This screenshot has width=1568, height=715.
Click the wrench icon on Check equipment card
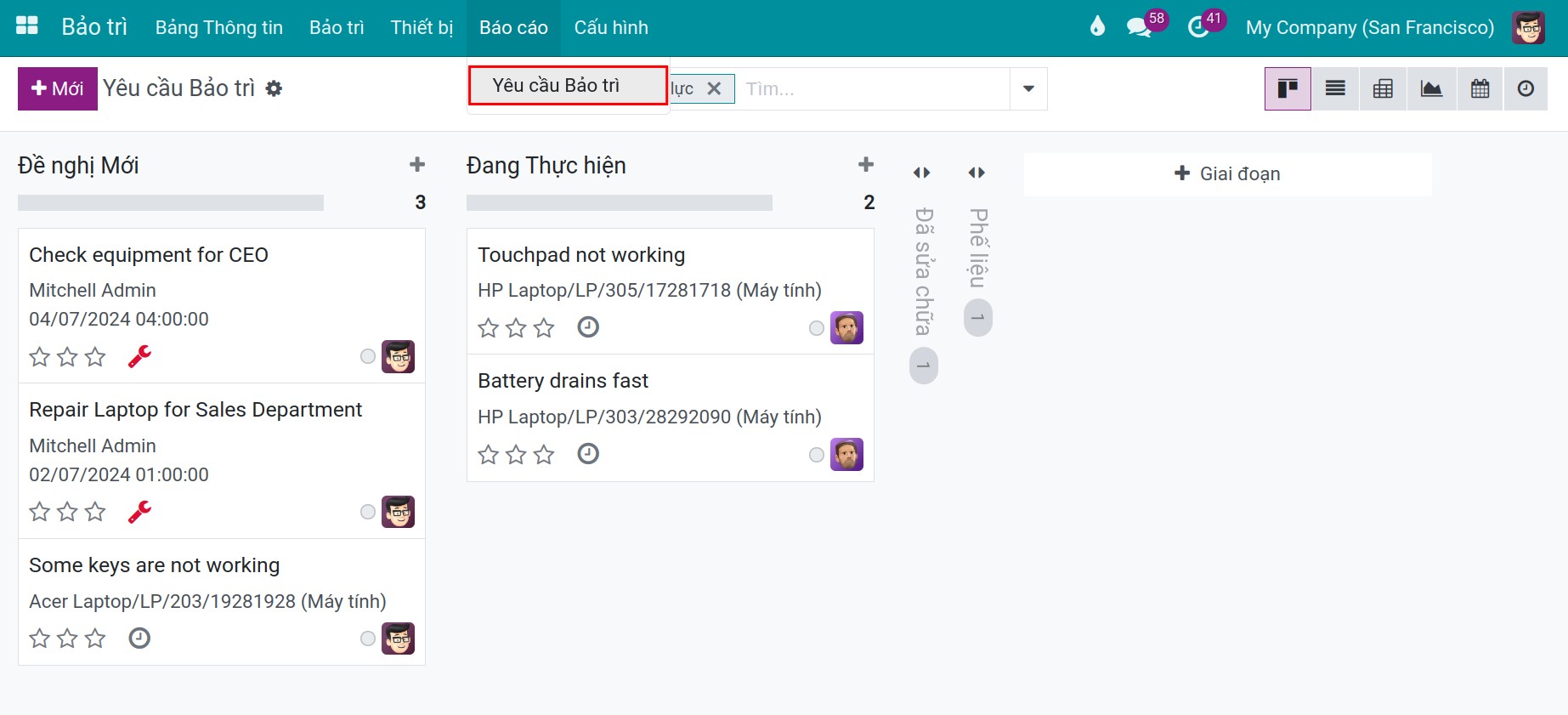[139, 356]
